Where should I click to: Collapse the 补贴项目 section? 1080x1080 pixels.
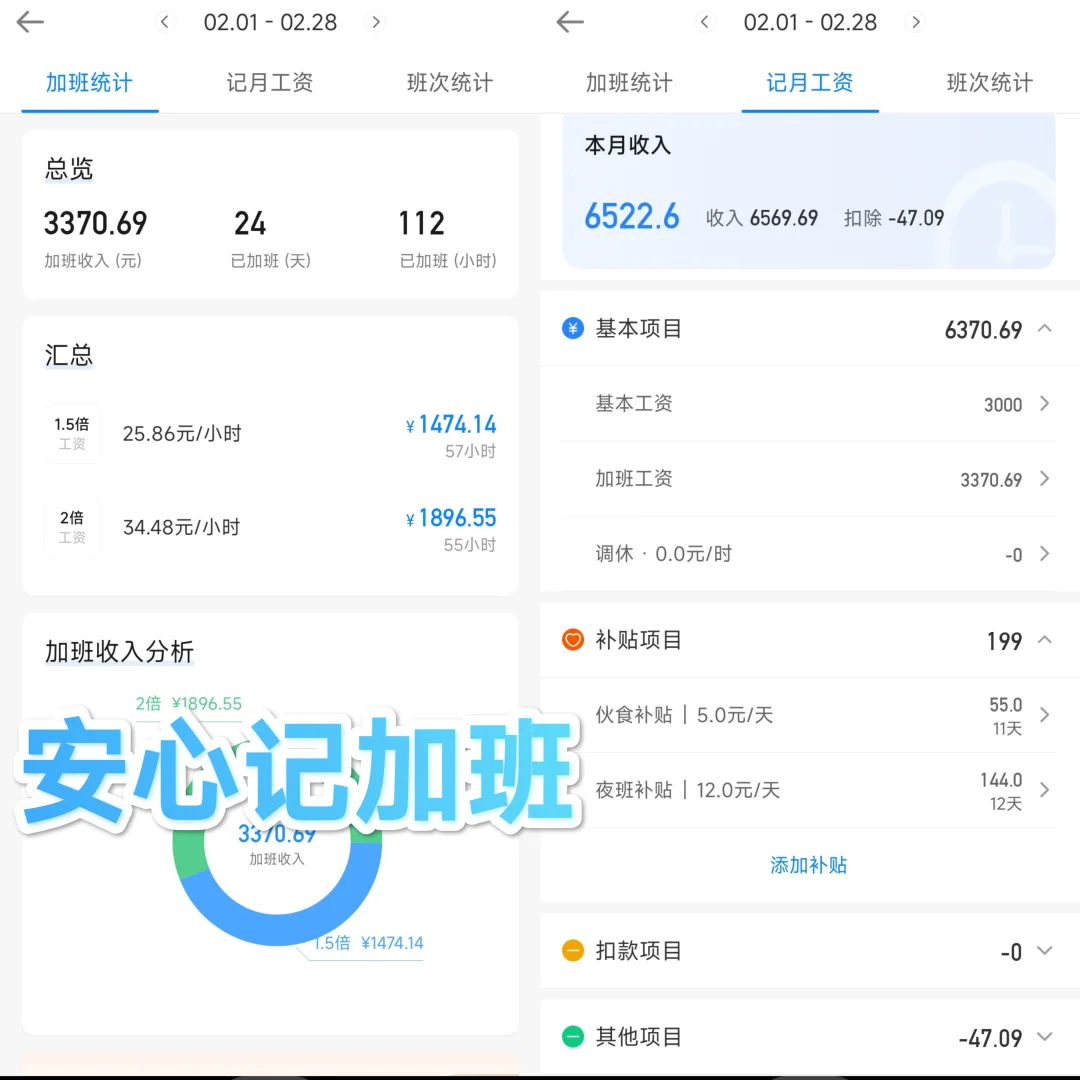pos(1045,641)
